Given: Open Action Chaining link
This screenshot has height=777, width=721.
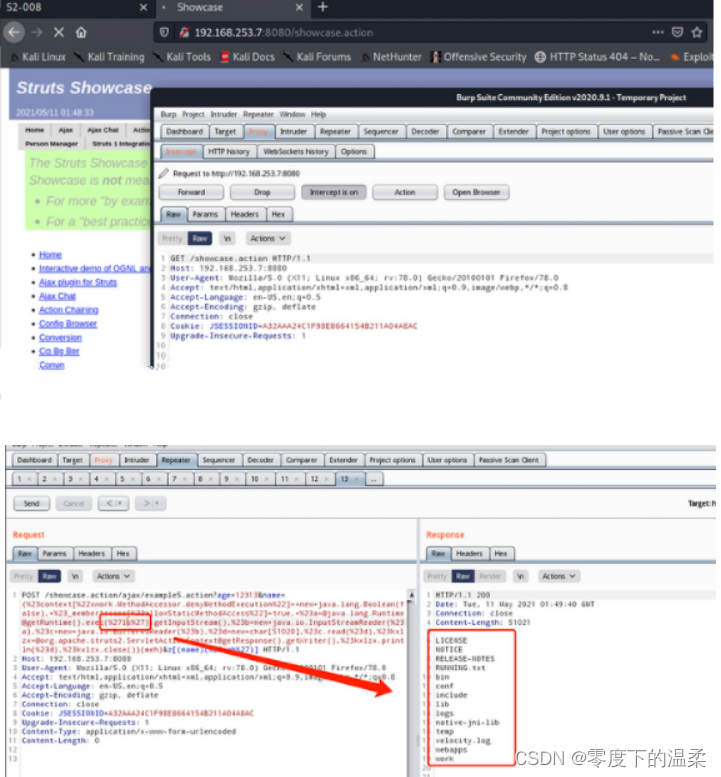Looking at the screenshot, I should tap(68, 310).
